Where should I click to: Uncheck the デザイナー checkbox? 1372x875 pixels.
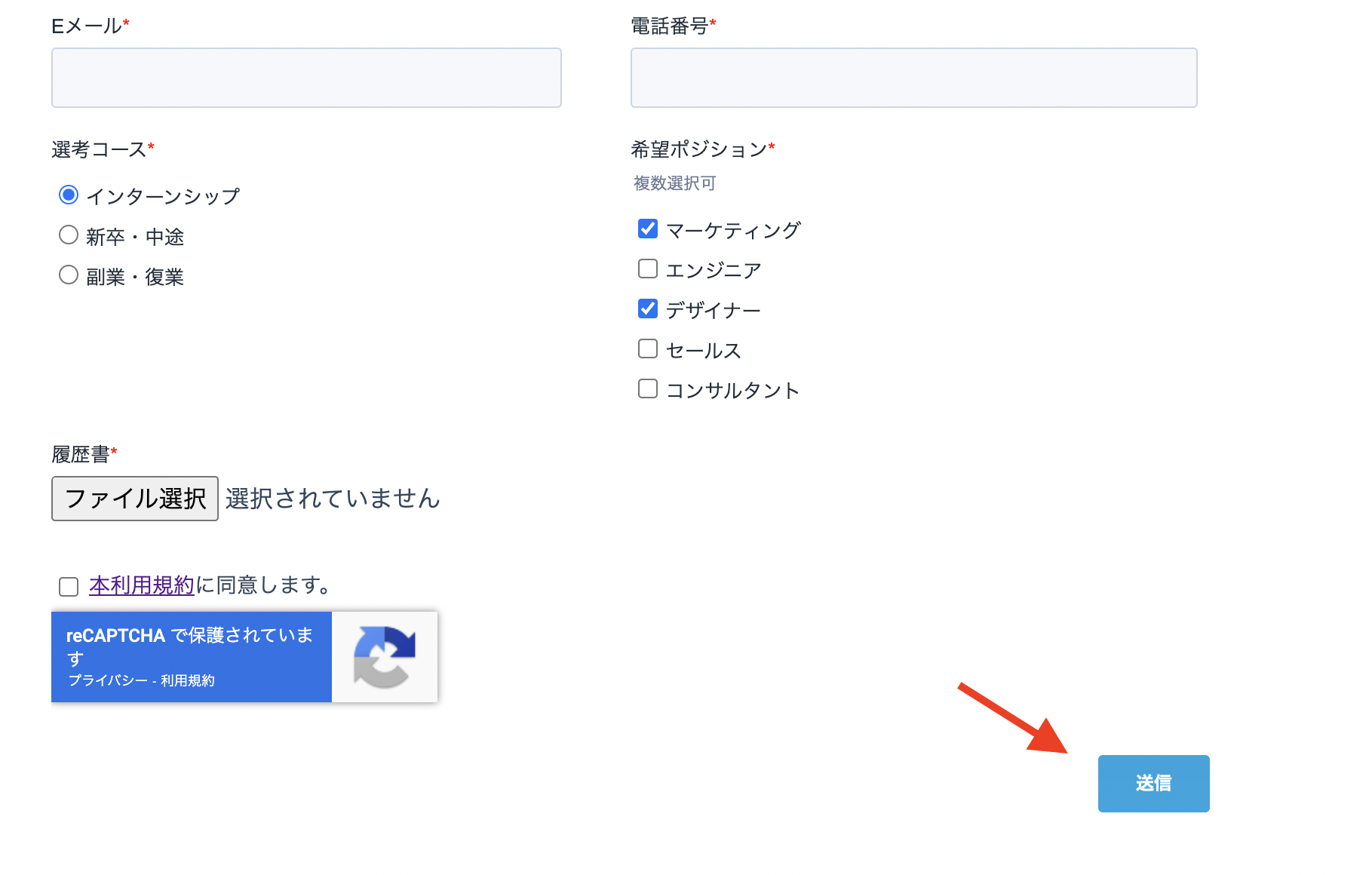[648, 309]
